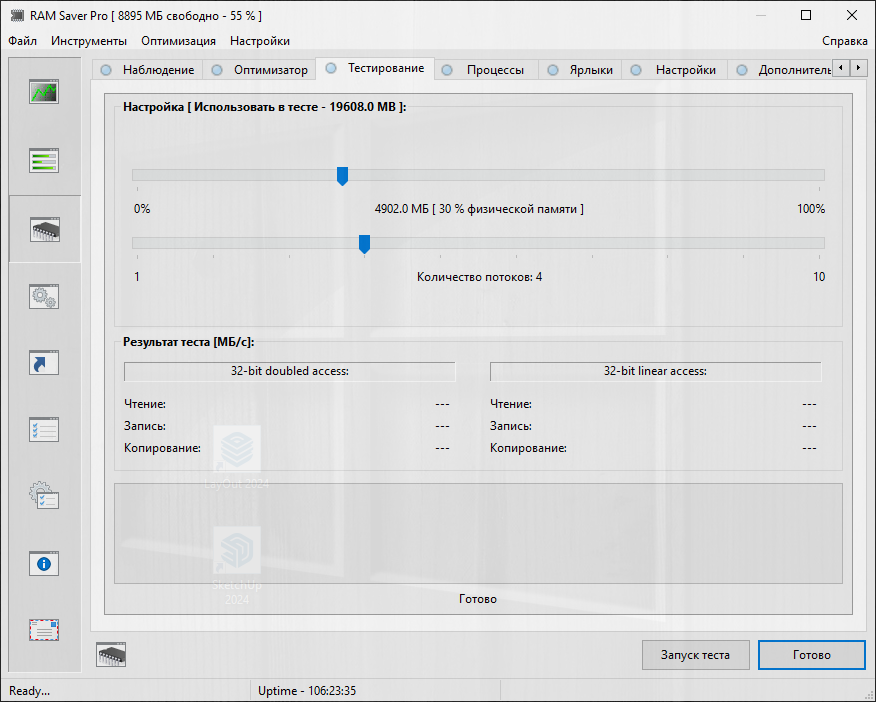Select the optimizer green bars sidebar icon
Viewport: 876px width, 702px height.
[44, 160]
